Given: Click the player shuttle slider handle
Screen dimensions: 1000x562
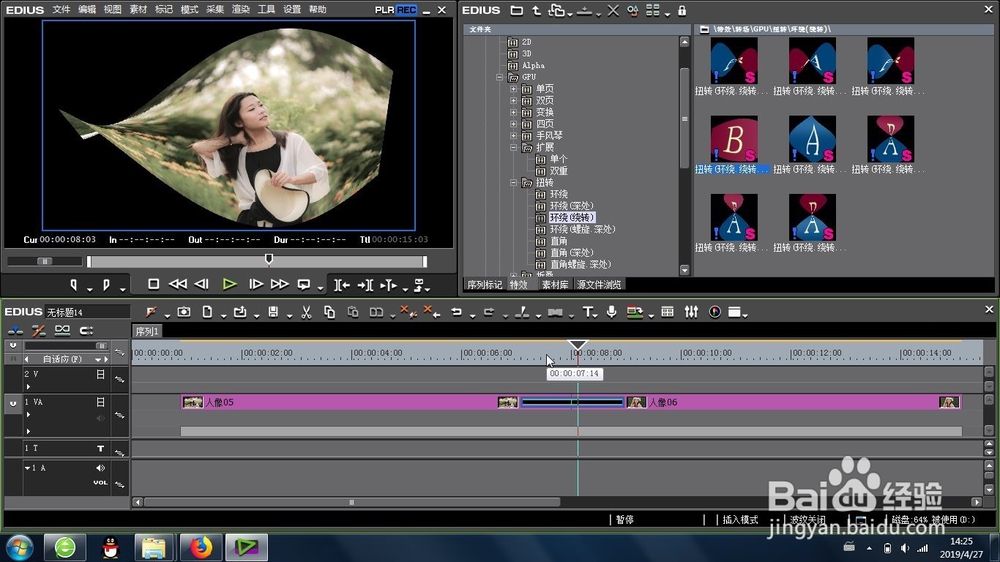Looking at the screenshot, I should [44, 261].
